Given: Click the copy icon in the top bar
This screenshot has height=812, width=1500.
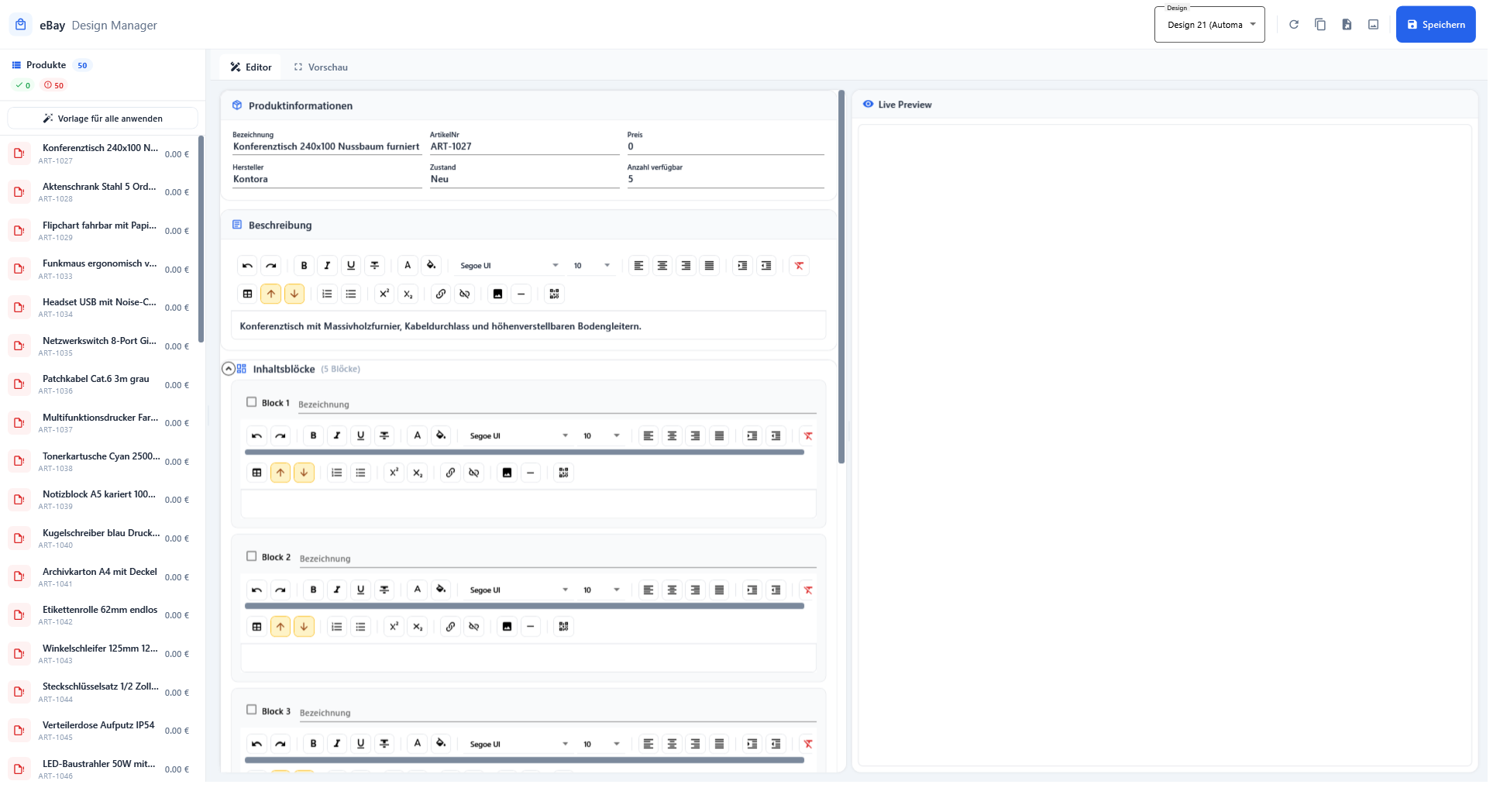Looking at the screenshot, I should [1320, 25].
